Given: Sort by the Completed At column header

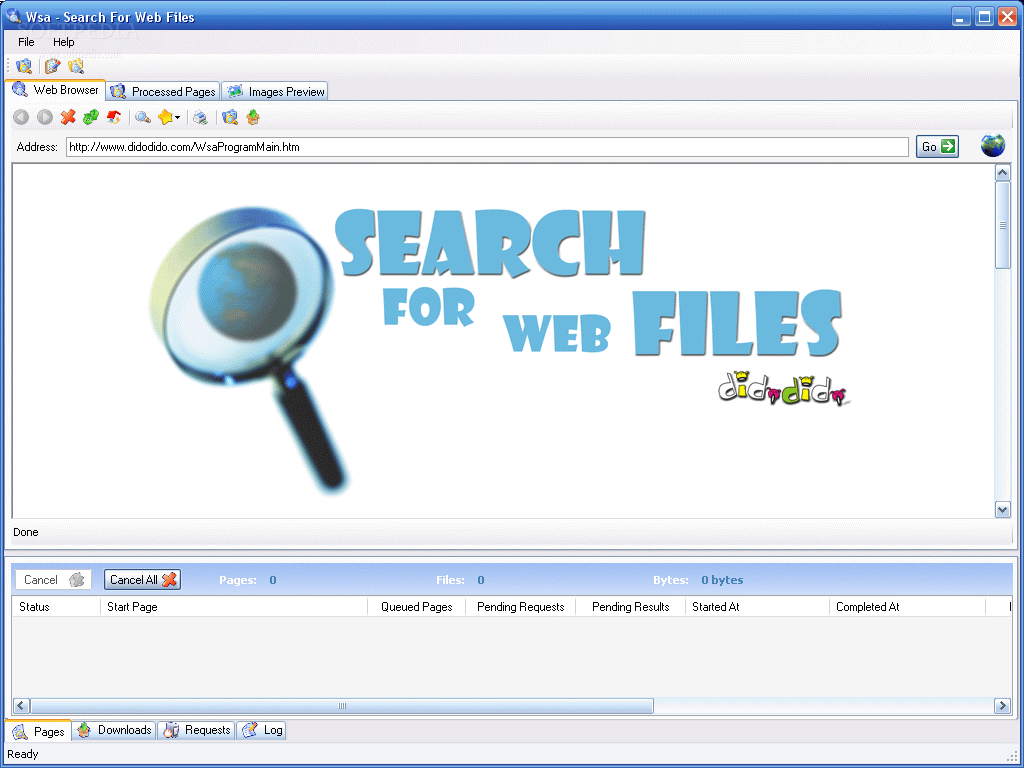Looking at the screenshot, I should [907, 607].
